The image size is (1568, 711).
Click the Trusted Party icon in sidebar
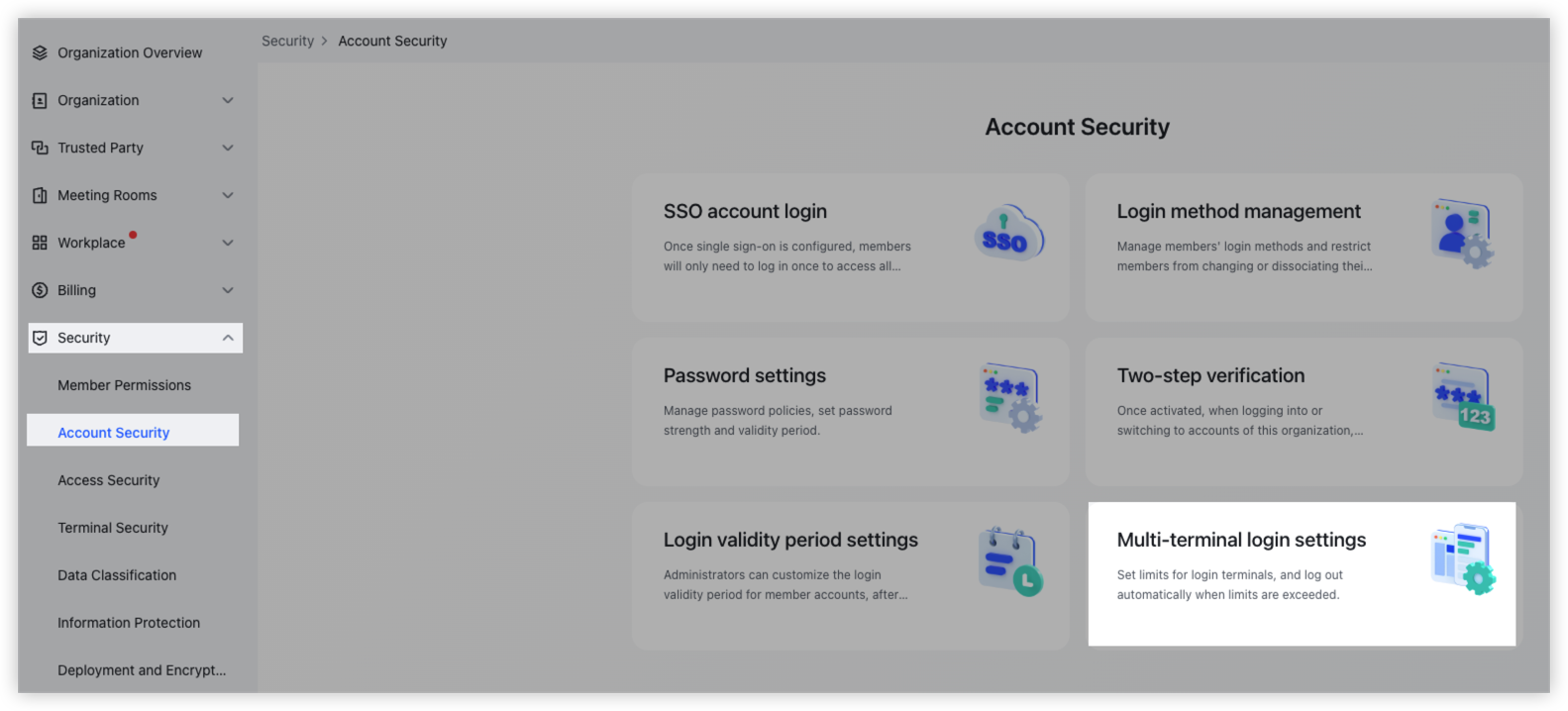[x=39, y=148]
